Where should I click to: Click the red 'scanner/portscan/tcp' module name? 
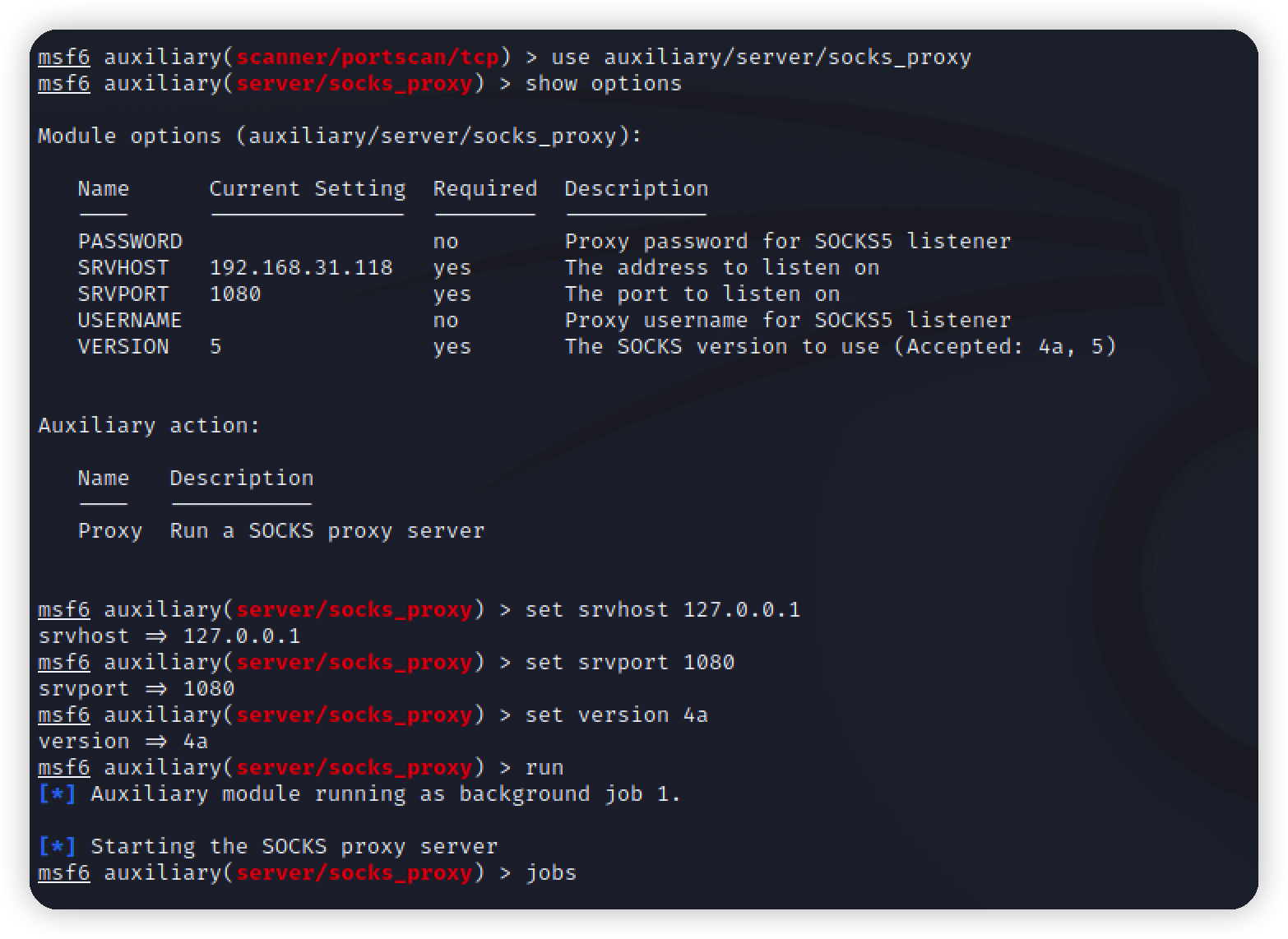367,58
